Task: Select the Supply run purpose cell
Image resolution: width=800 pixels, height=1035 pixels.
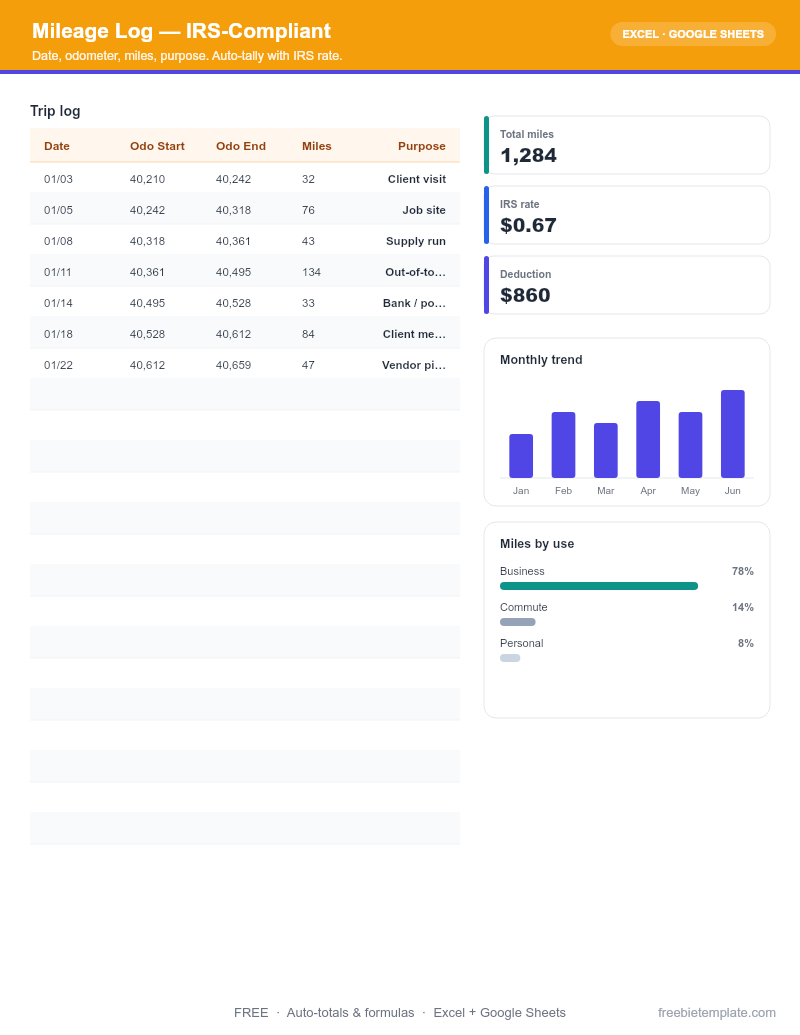Action: coord(416,242)
